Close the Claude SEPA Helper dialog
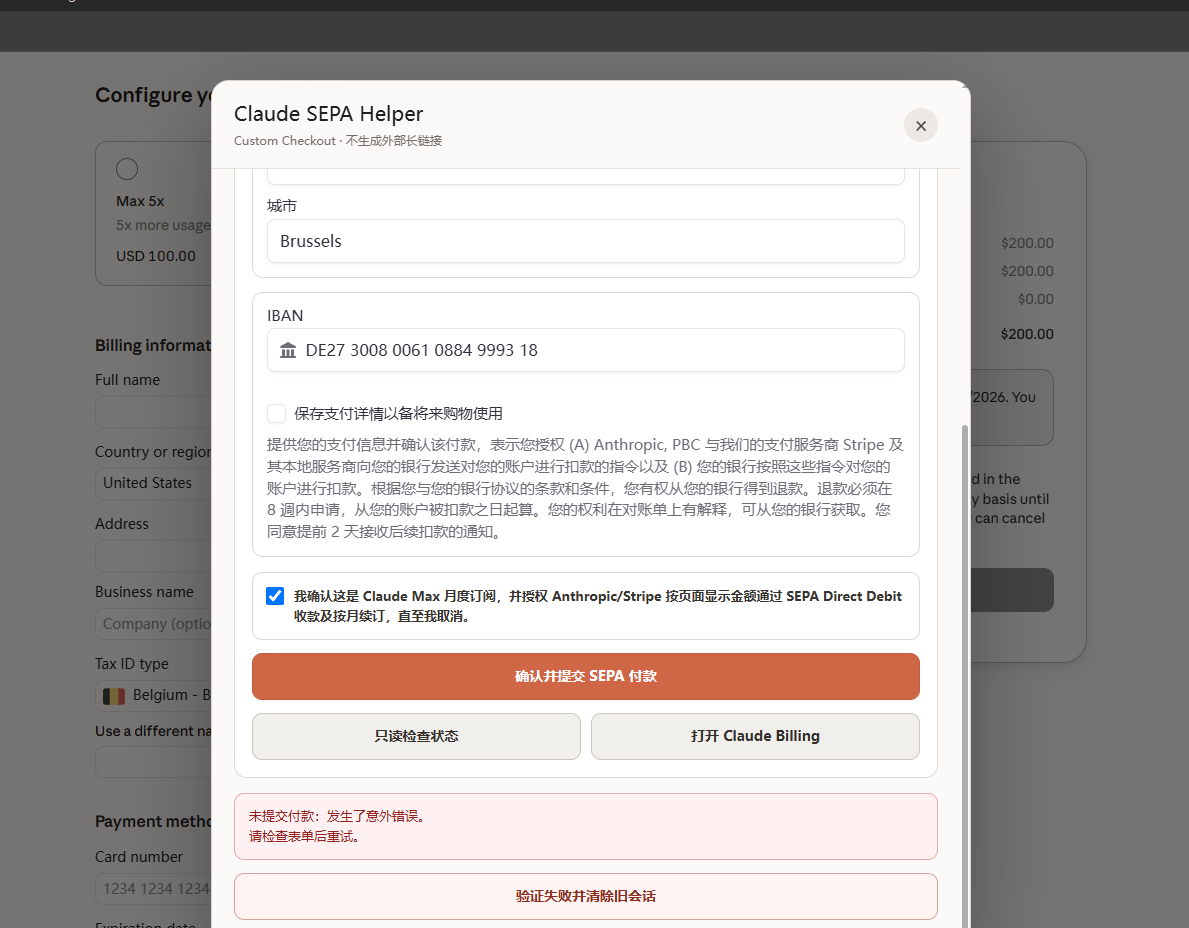Screen dimensions: 1189x928 (x=921, y=126)
